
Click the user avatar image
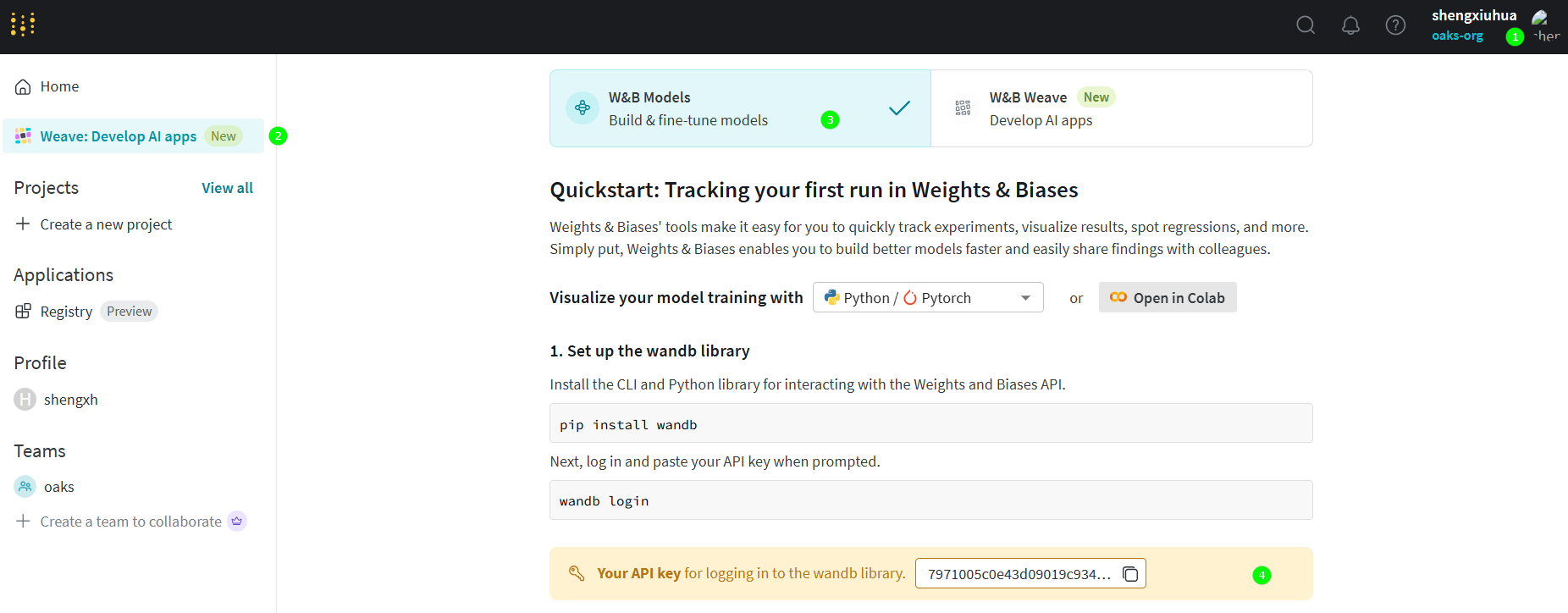click(x=1541, y=19)
